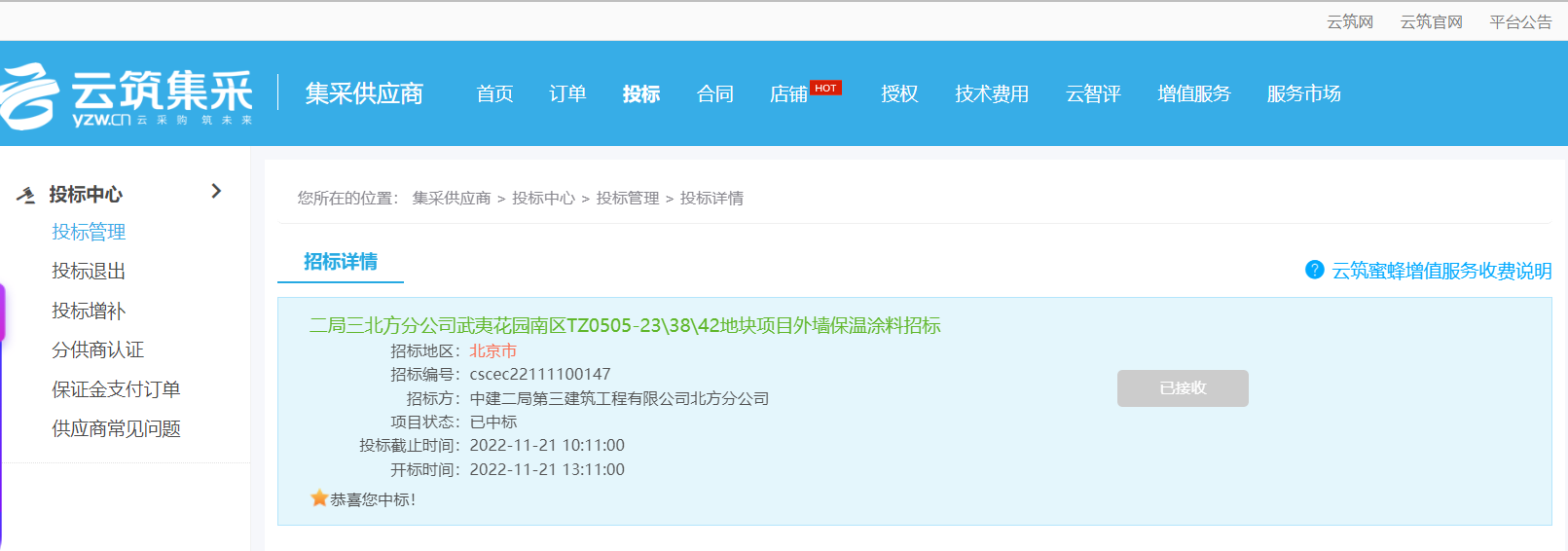Expand the 投标中心 chevron arrow
Screen dimensions: 1568x551
coord(216,192)
